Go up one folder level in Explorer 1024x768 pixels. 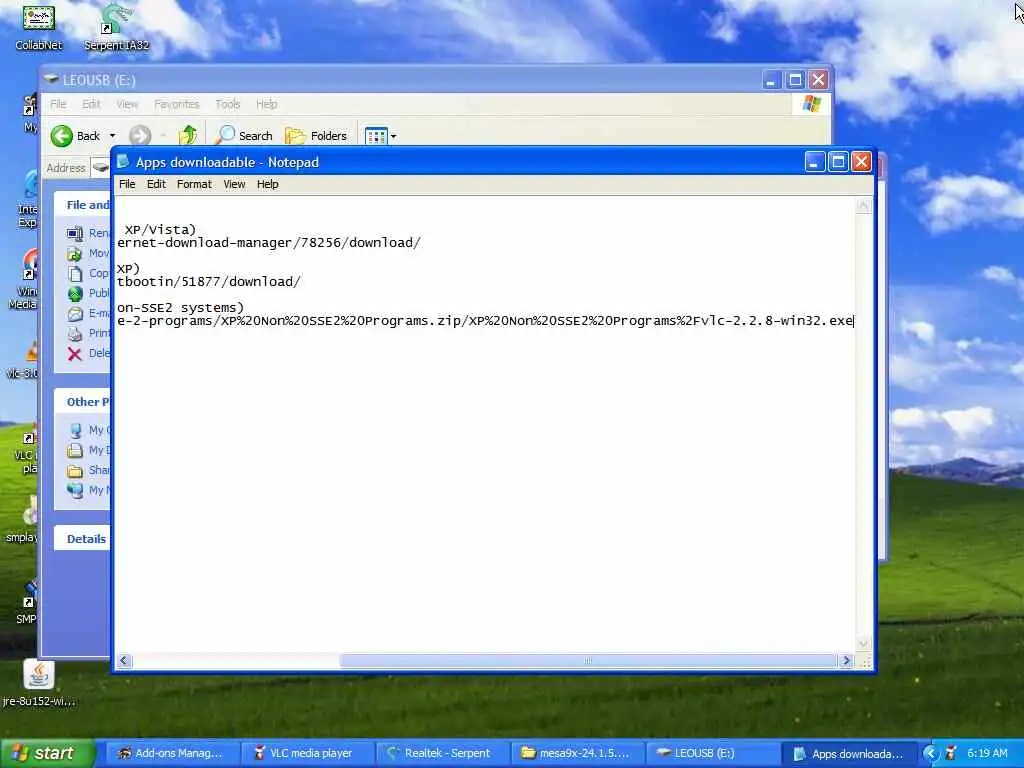(x=188, y=135)
